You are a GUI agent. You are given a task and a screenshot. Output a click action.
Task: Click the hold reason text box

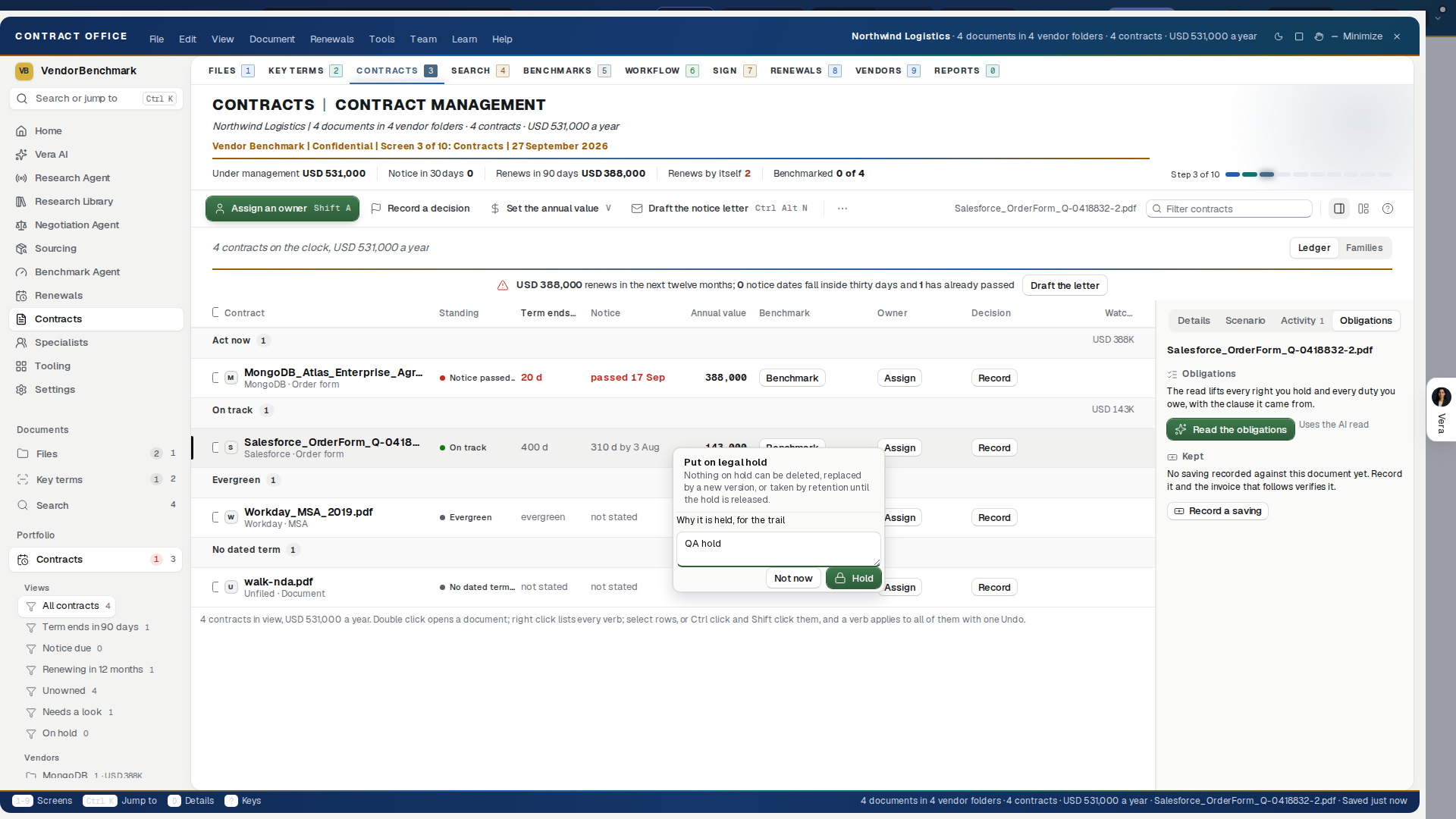pos(778,549)
